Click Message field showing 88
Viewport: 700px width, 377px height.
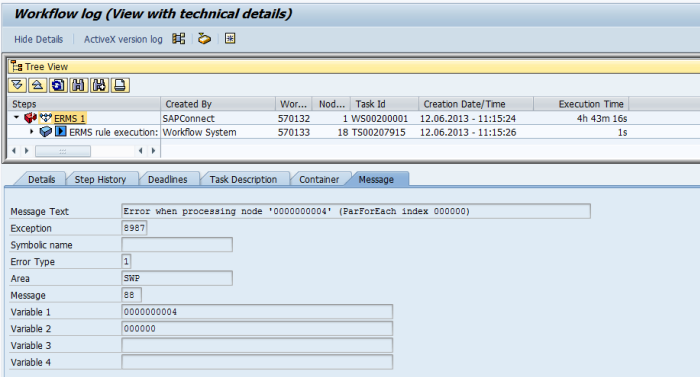tap(131, 295)
